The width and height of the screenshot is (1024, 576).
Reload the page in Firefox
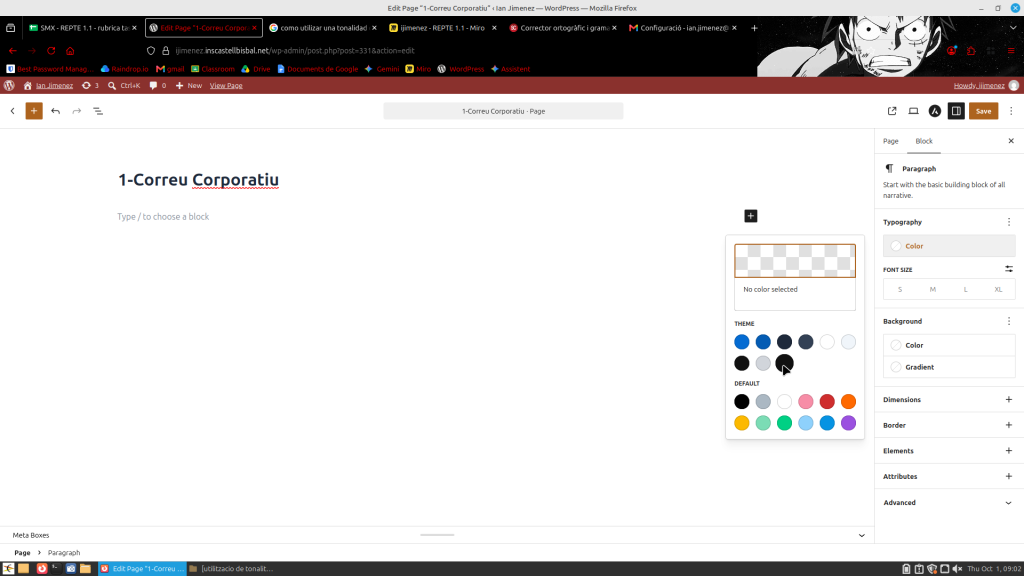point(51,50)
